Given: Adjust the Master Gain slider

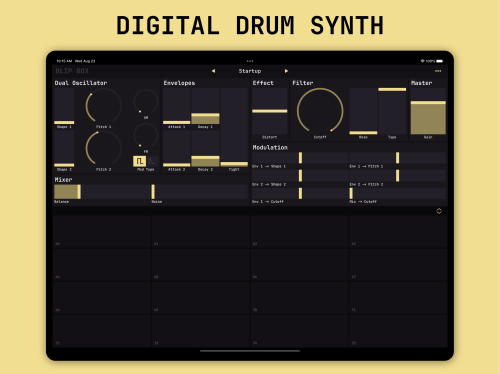Looking at the screenshot, I should coord(428,111).
